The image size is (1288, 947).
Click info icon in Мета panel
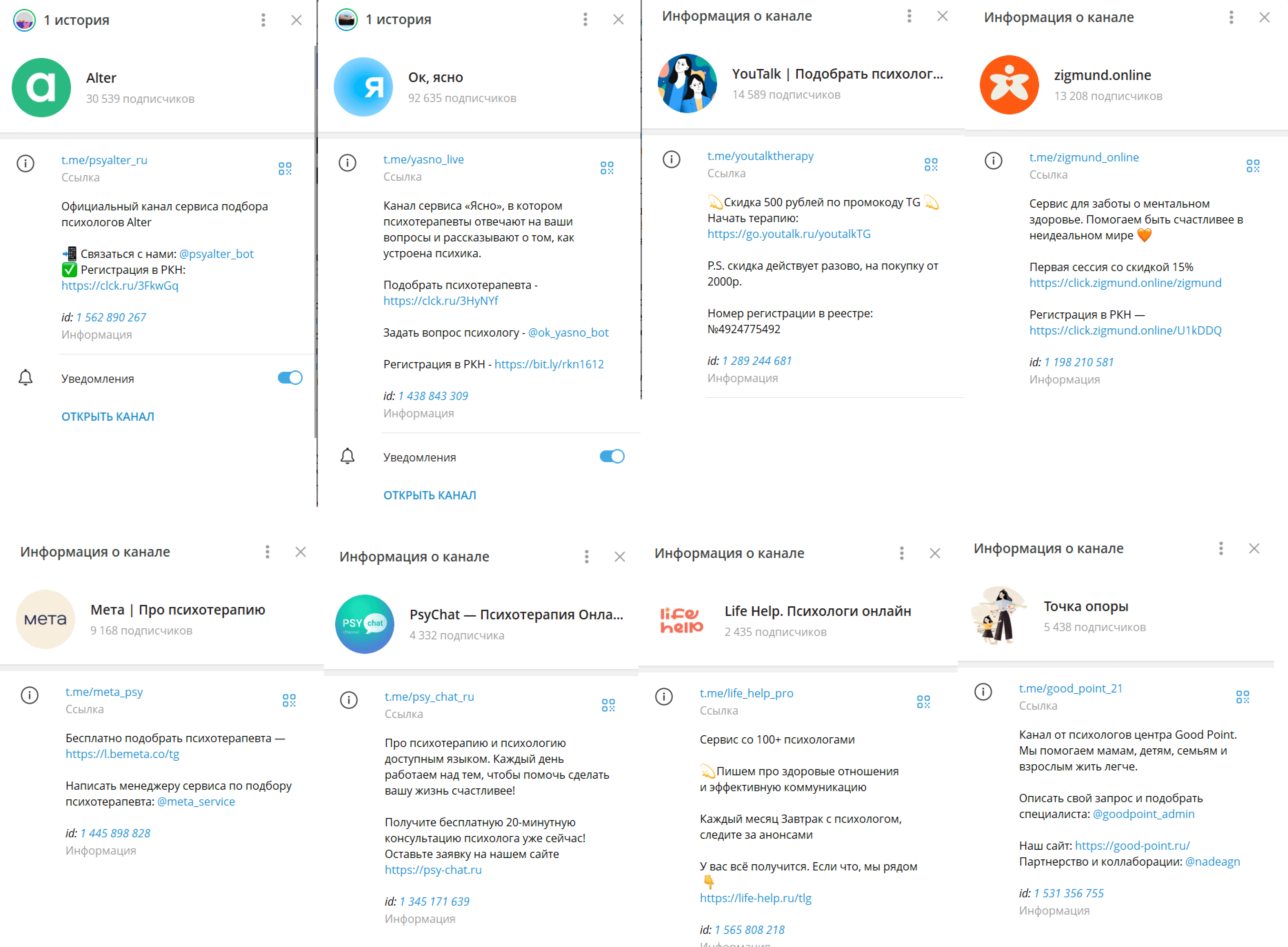29,695
